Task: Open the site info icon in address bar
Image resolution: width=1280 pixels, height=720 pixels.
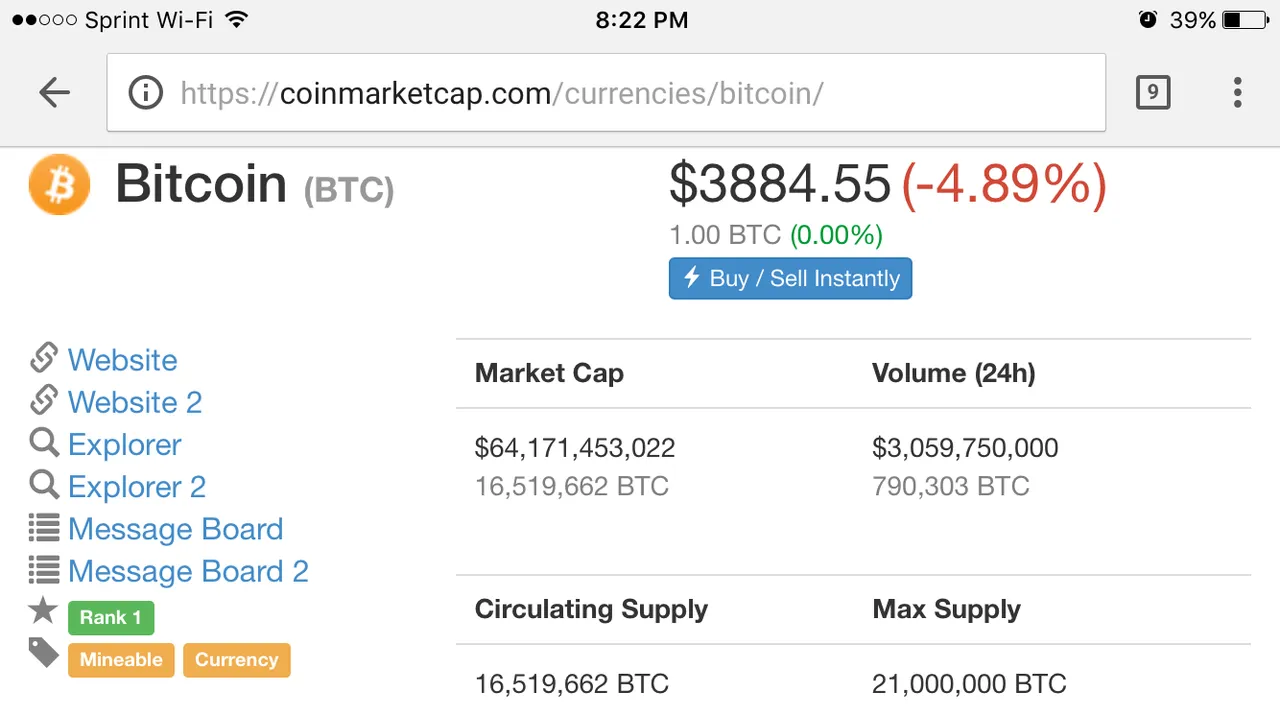Action: (x=146, y=93)
